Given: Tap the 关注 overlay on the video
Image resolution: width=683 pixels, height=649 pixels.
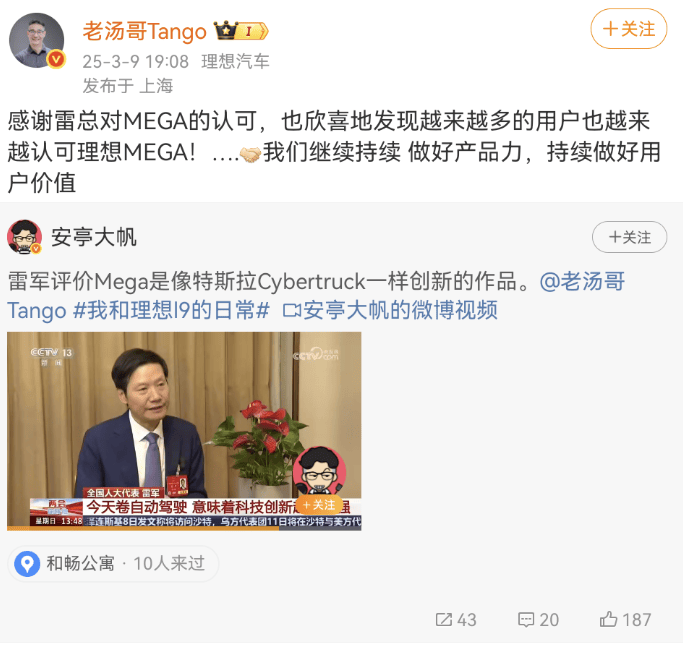Looking at the screenshot, I should (x=318, y=505).
